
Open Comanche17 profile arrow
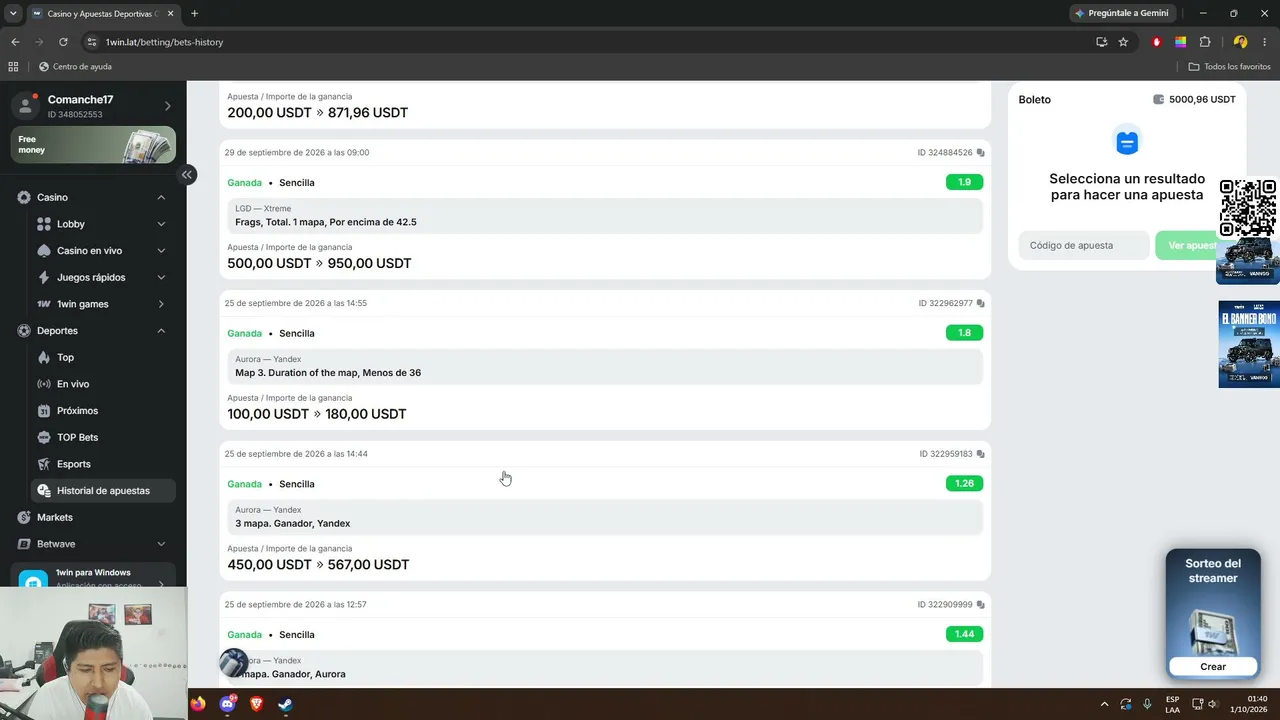pyautogui.click(x=167, y=106)
